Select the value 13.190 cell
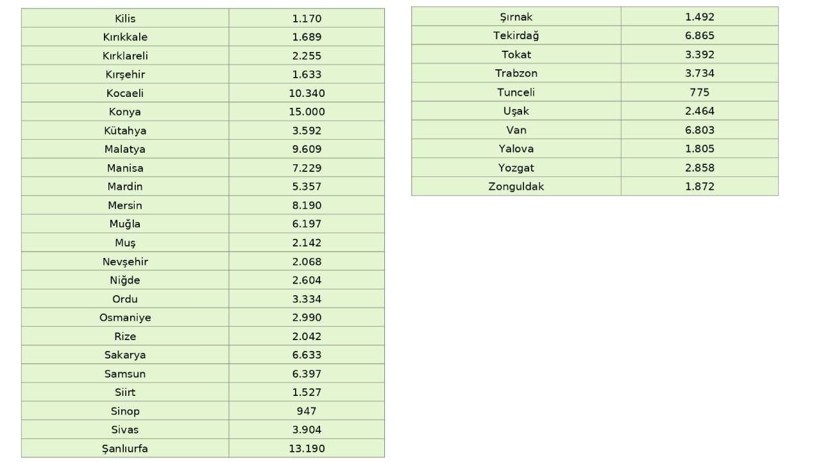The width and height of the screenshot is (820, 462). tap(306, 449)
